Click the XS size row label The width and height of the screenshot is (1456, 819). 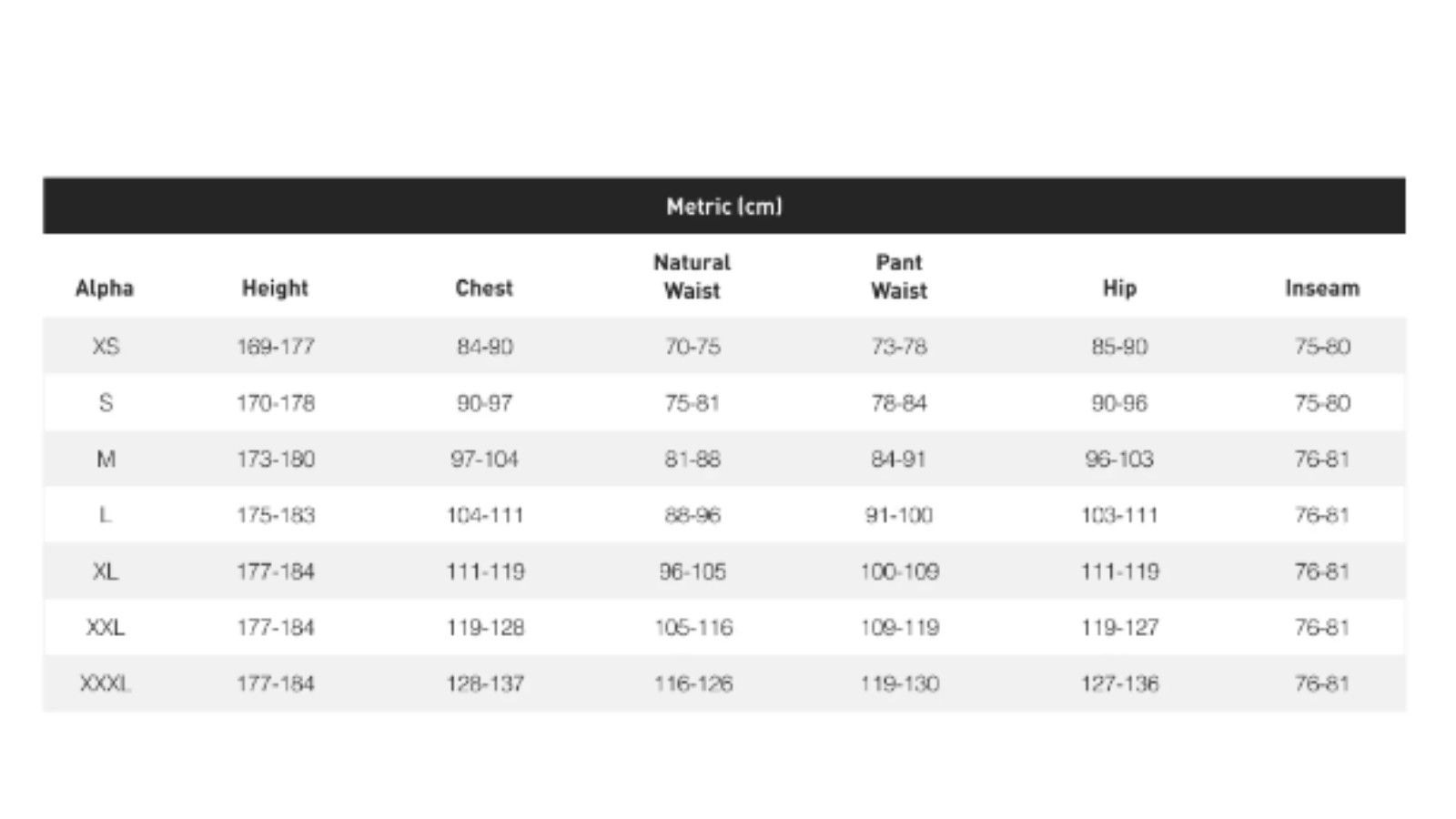106,347
